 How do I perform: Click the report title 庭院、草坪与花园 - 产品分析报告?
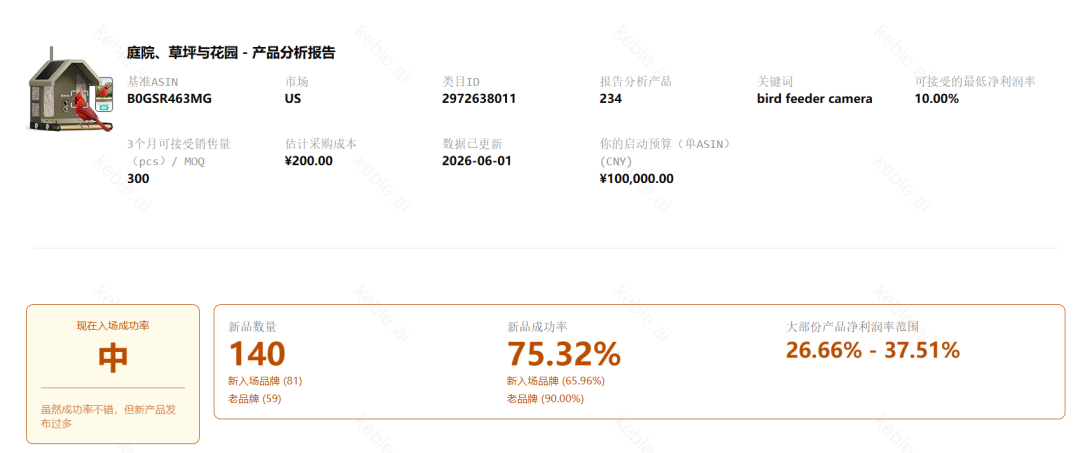pyautogui.click(x=231, y=53)
